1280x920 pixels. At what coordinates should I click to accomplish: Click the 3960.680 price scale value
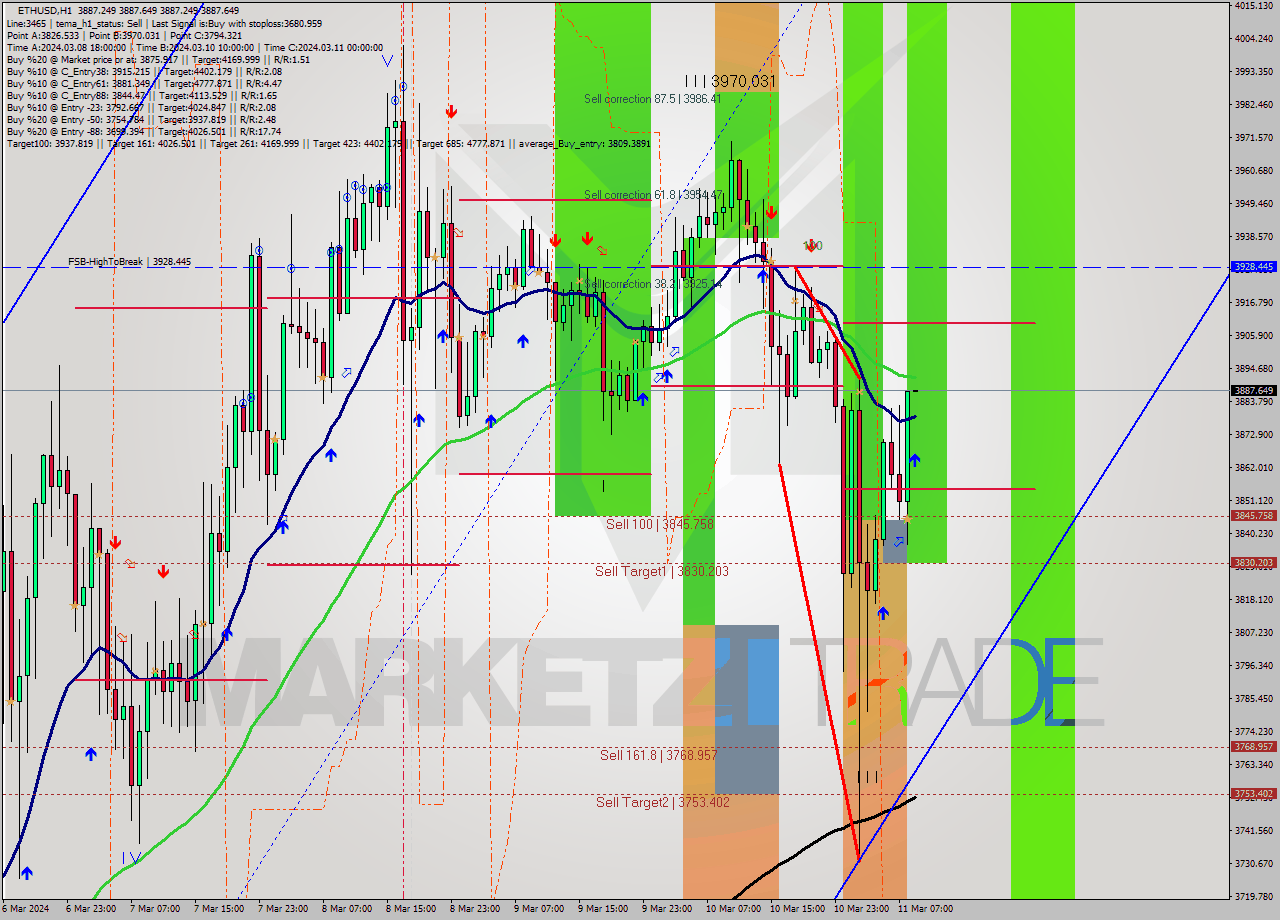click(x=1254, y=171)
